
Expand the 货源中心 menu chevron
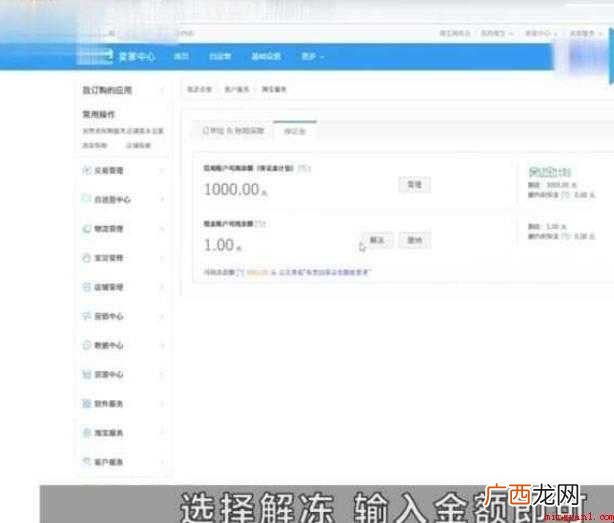pos(162,375)
